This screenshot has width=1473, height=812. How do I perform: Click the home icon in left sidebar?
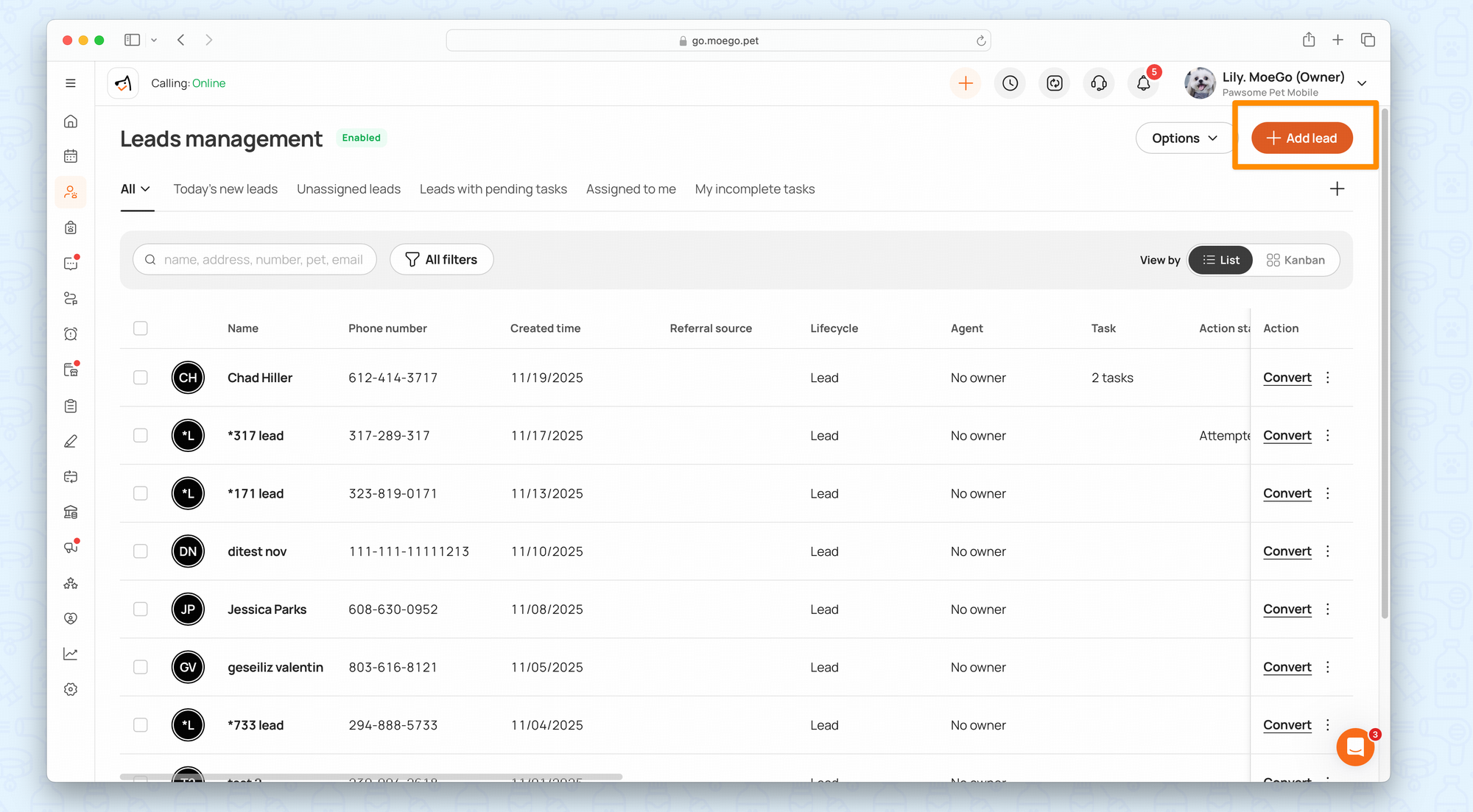click(71, 121)
